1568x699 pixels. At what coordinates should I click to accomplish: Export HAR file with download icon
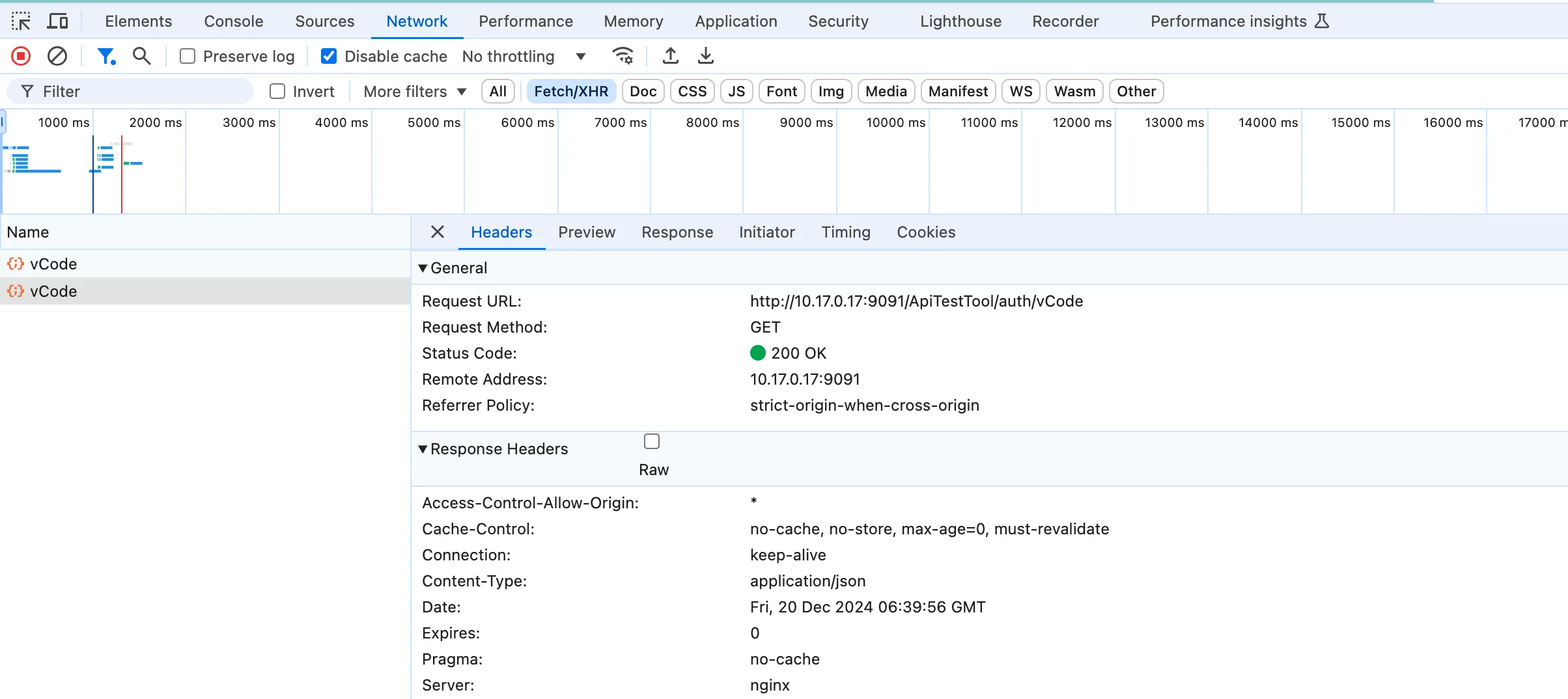coord(705,56)
